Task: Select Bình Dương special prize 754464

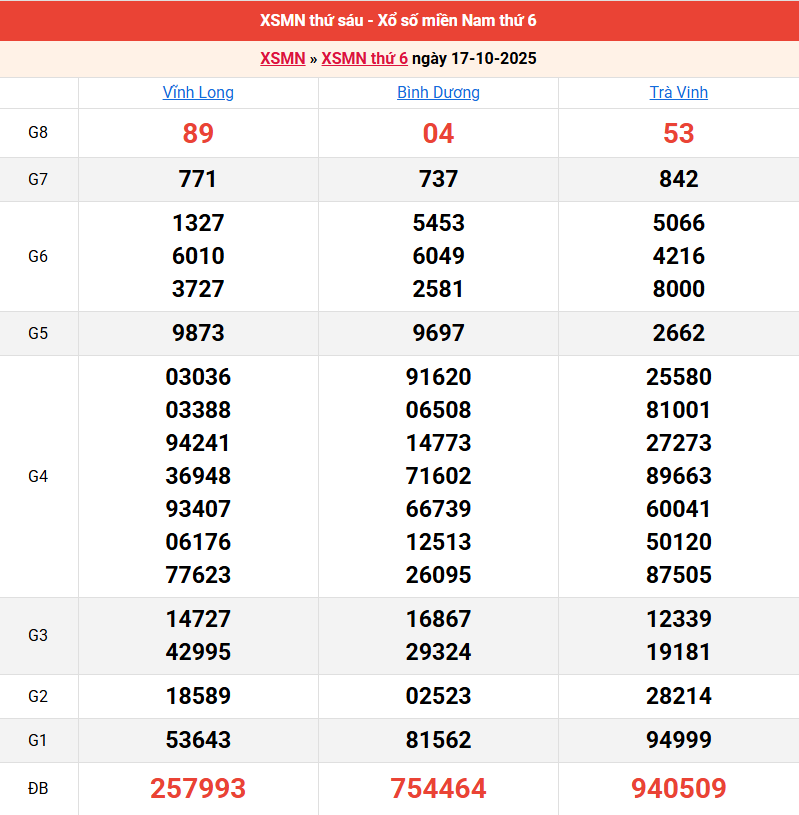Action: click(438, 789)
